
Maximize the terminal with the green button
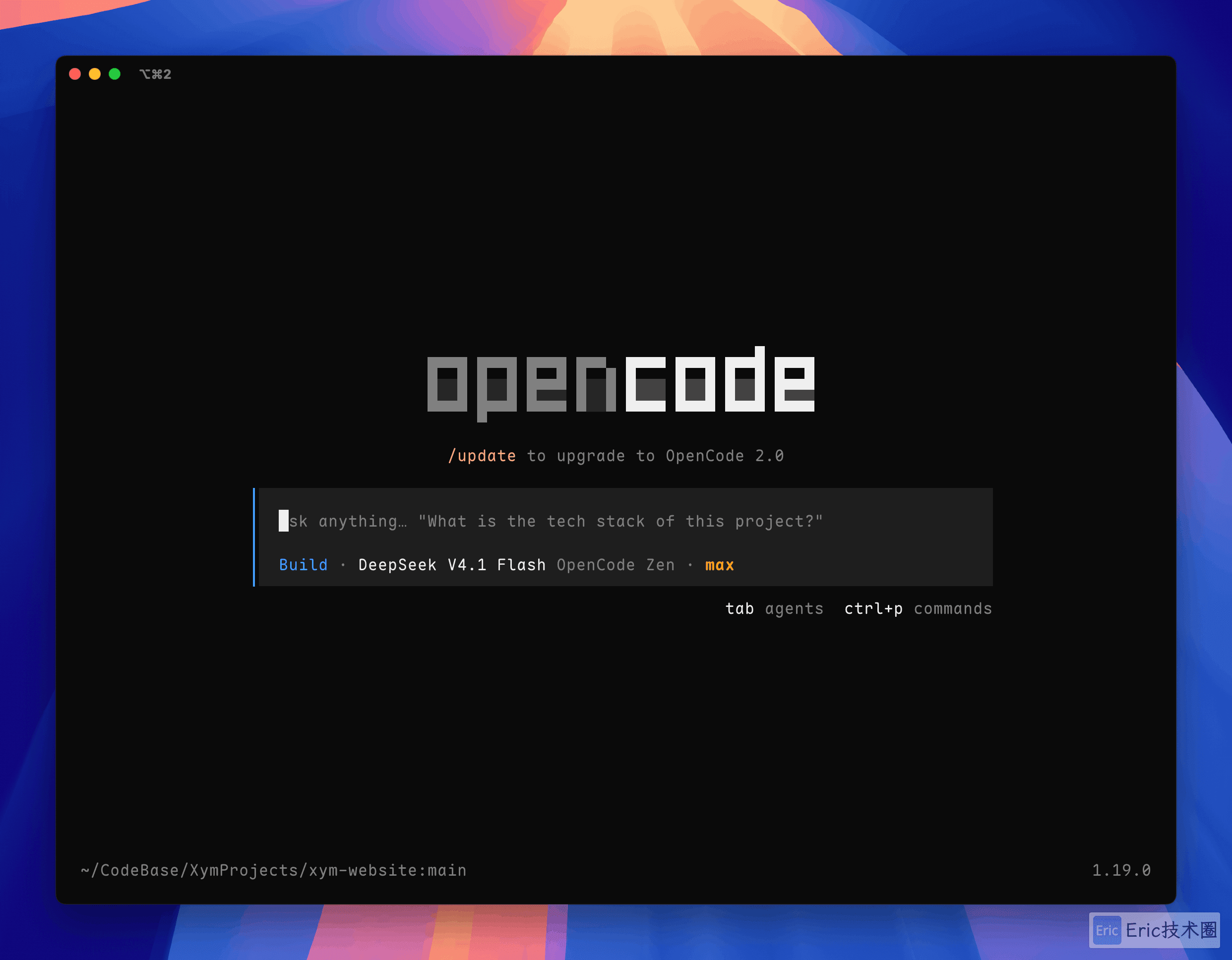(115, 74)
